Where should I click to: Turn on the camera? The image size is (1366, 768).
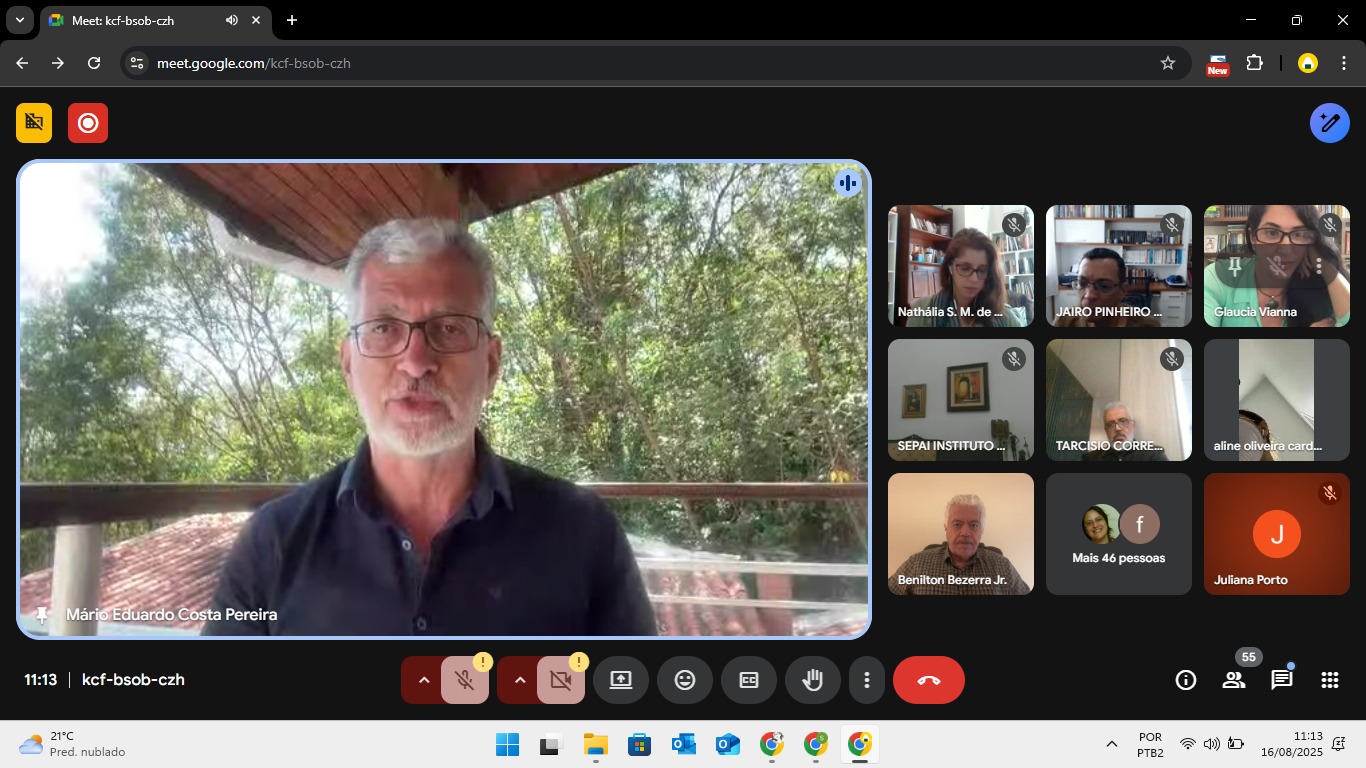560,680
